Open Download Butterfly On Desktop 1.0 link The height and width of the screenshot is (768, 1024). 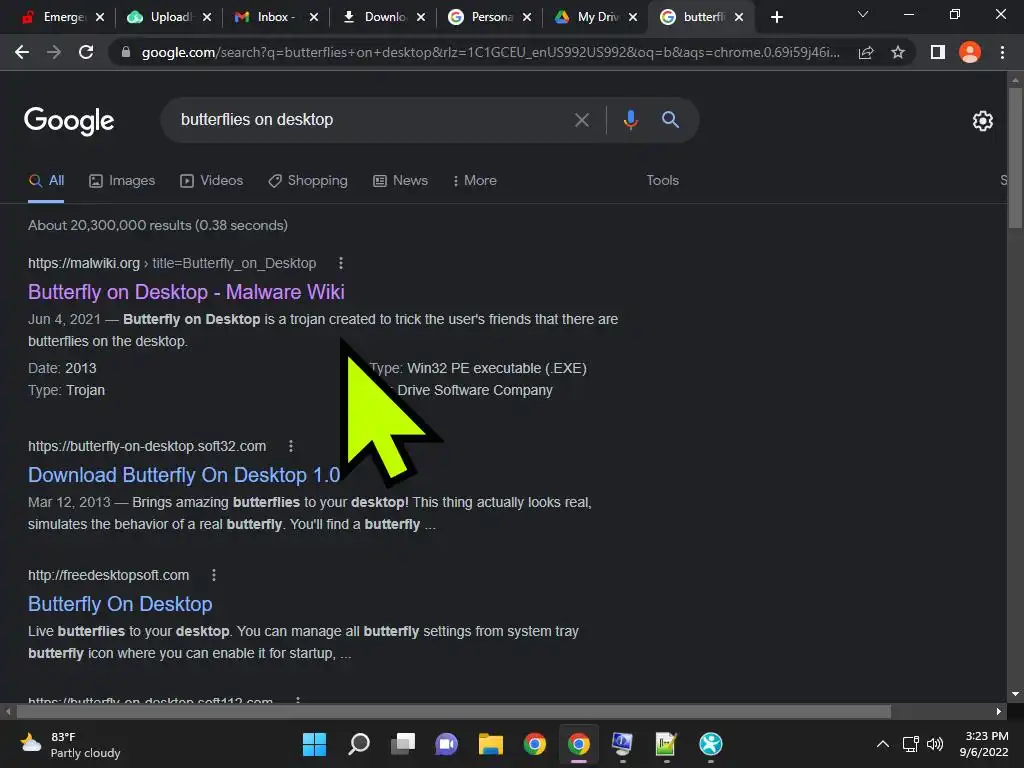point(184,475)
